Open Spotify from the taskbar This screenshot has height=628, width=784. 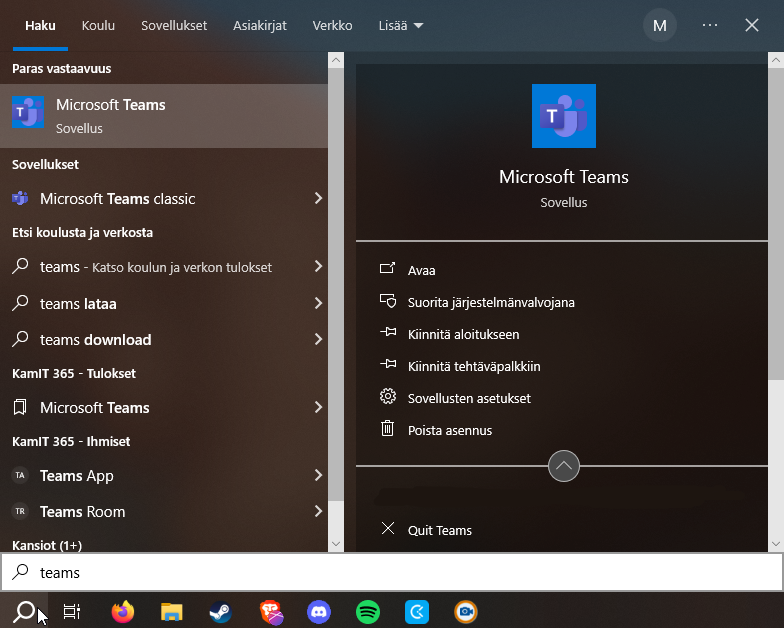[x=368, y=612]
